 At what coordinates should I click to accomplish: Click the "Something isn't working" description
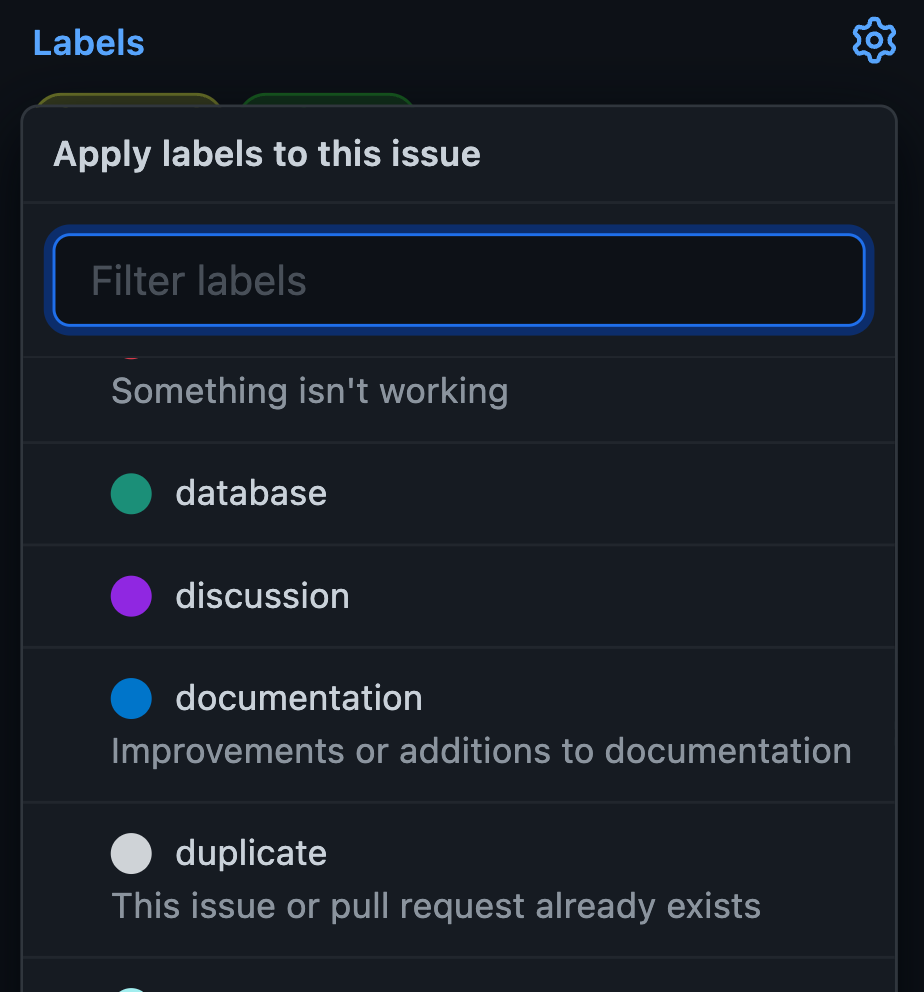coord(309,391)
